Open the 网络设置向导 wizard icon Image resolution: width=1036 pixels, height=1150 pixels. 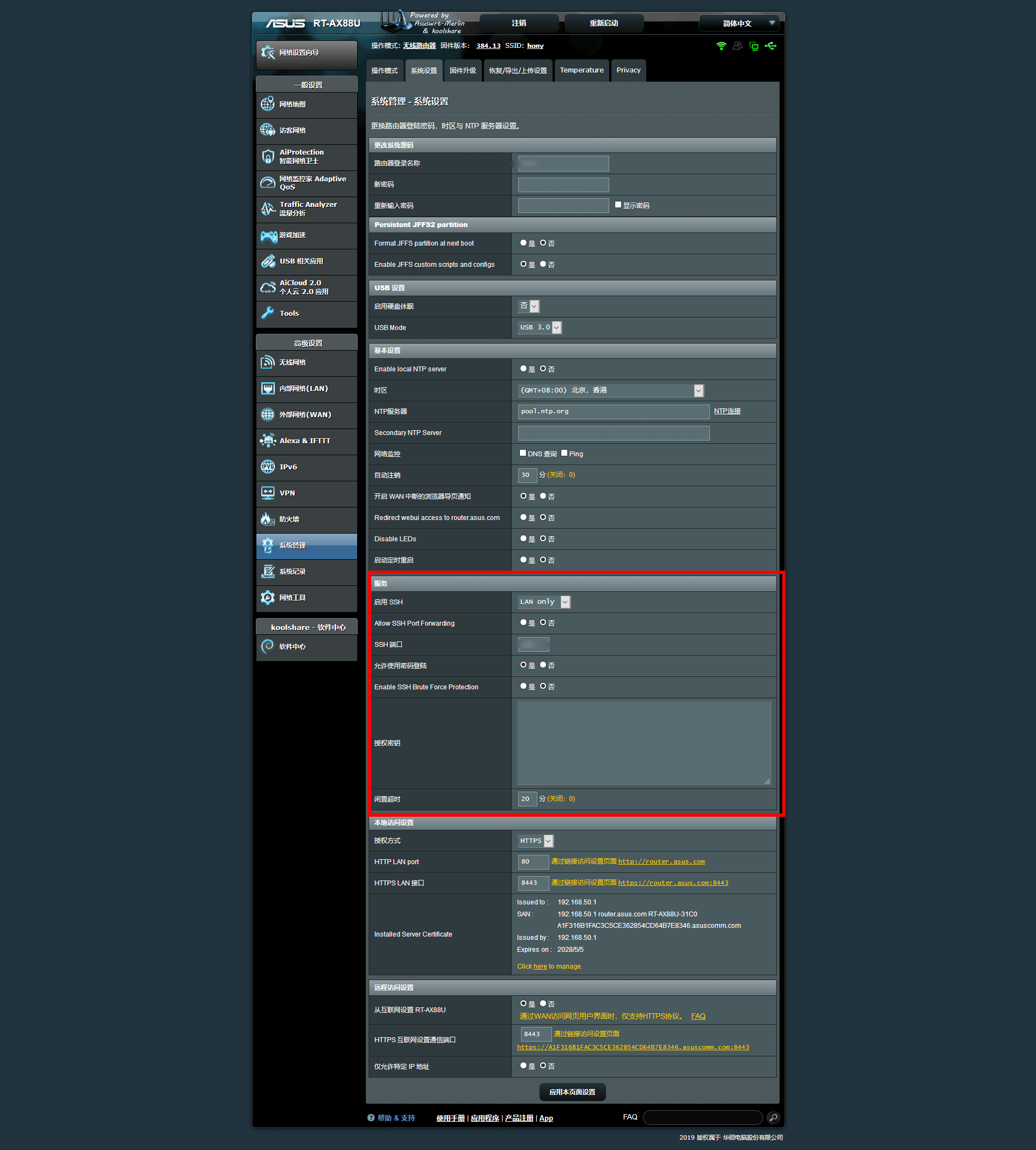coord(267,52)
